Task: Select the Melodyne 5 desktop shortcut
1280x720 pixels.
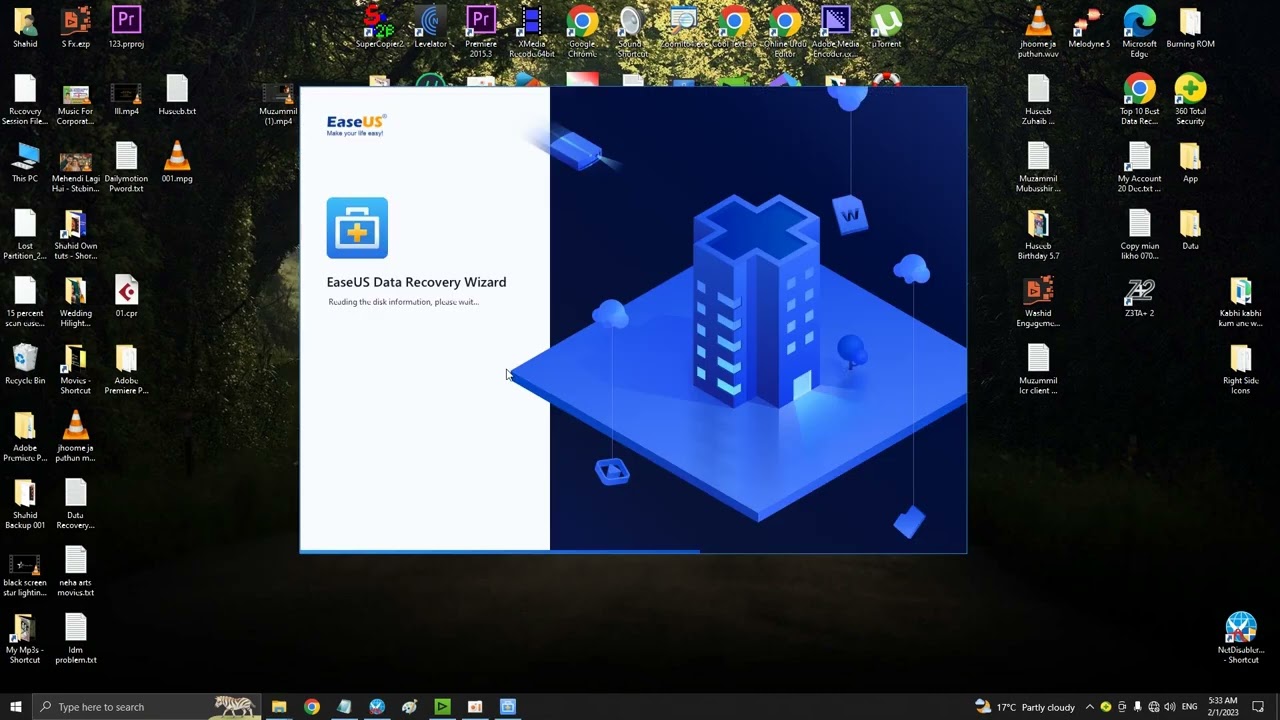Action: pos(1089,27)
